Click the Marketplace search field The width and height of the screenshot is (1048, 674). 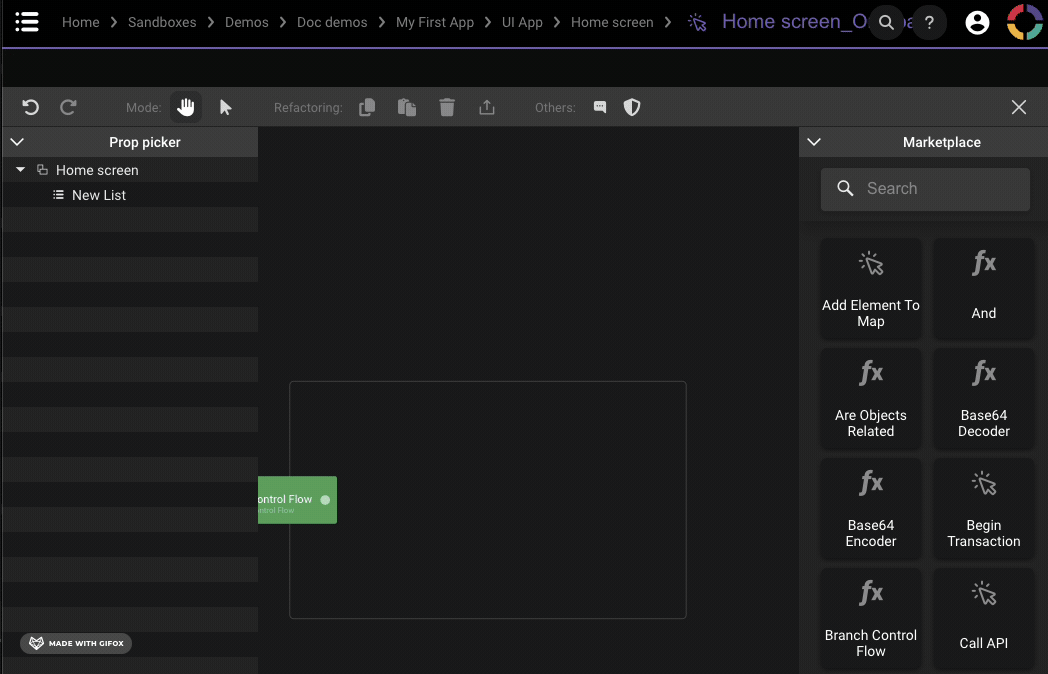pos(925,188)
